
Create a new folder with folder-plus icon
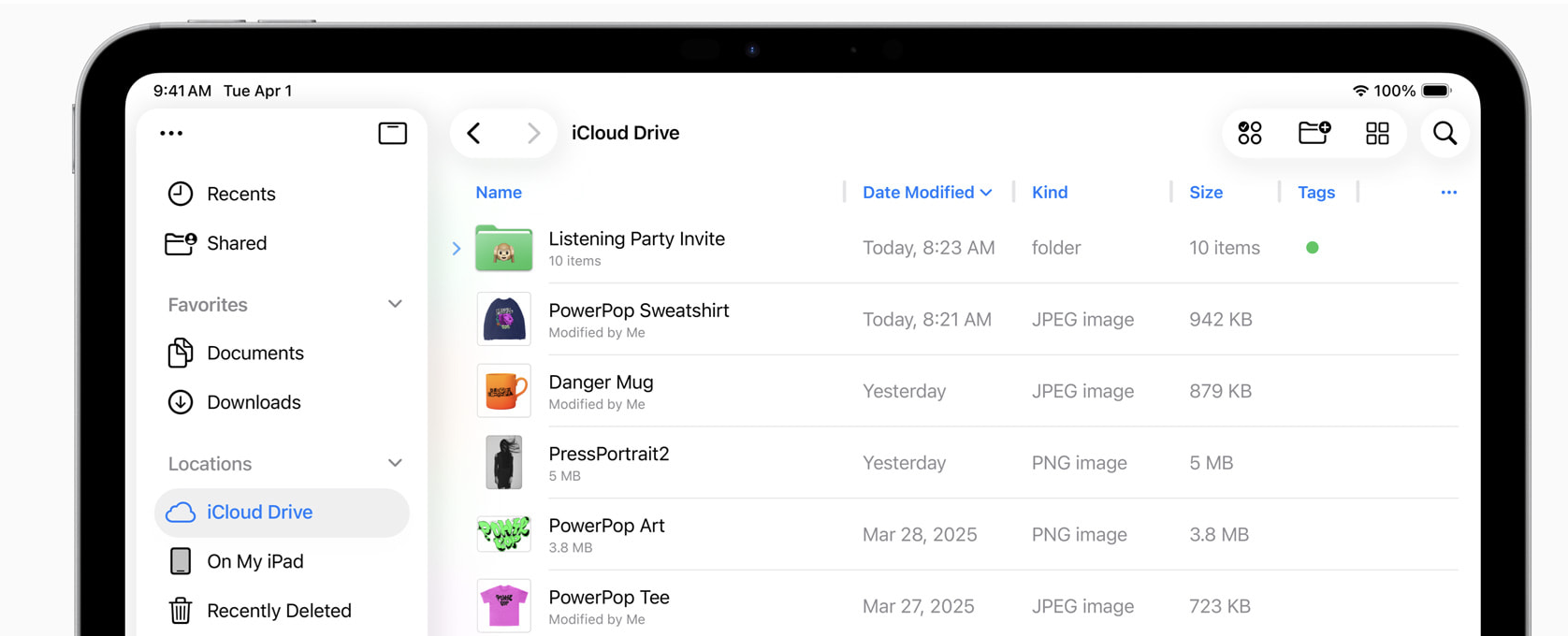pyautogui.click(x=1314, y=133)
